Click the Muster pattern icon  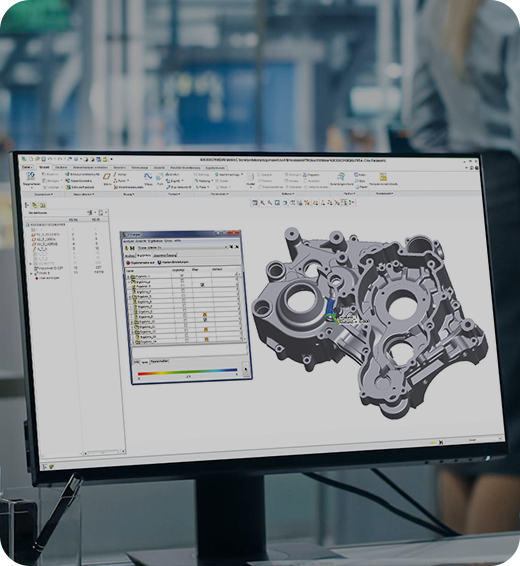(x=250, y=177)
